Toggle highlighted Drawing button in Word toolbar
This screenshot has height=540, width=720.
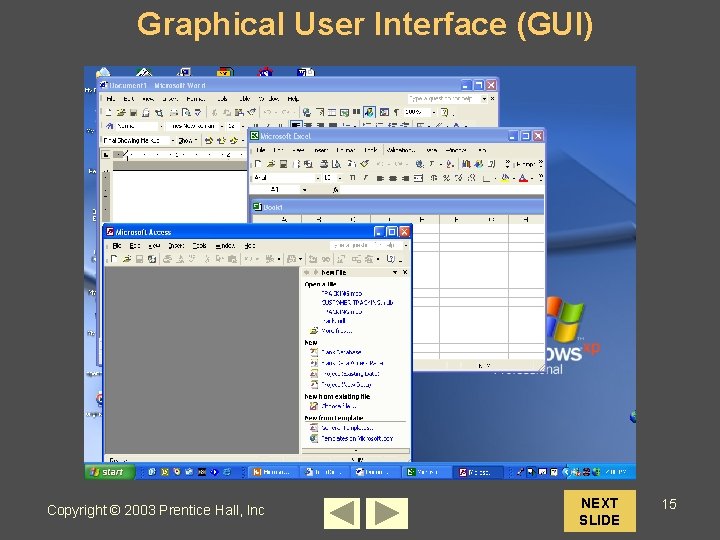click(369, 112)
